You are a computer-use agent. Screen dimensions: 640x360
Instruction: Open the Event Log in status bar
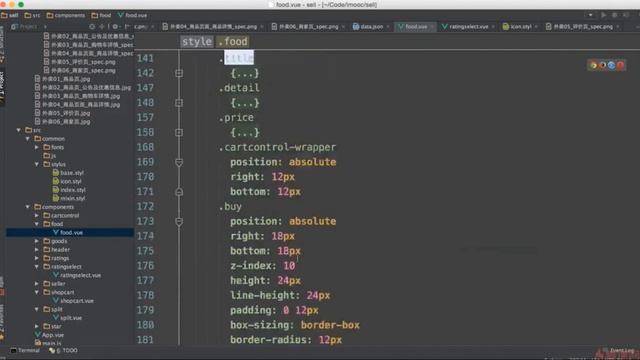coord(619,350)
